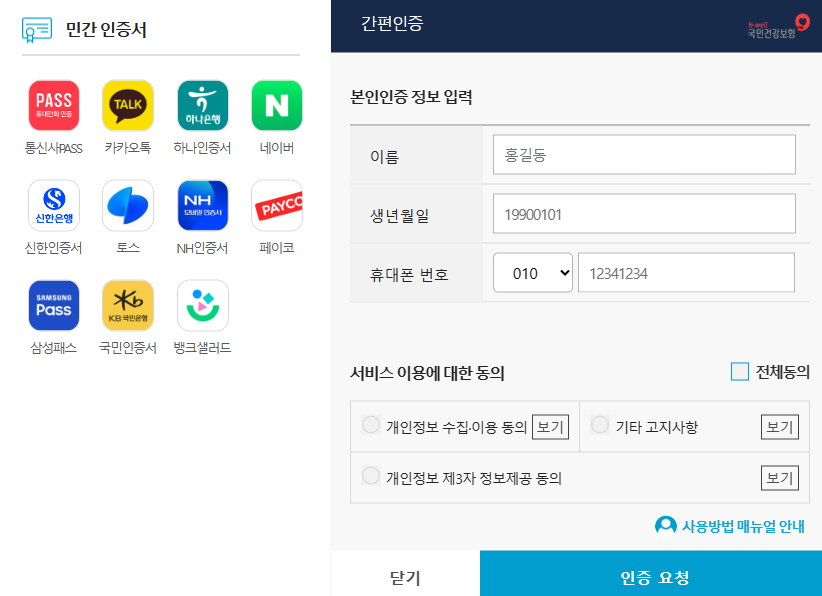Click the 삼성패스 label text
Viewport: 822px width, 596px height.
tap(53, 348)
